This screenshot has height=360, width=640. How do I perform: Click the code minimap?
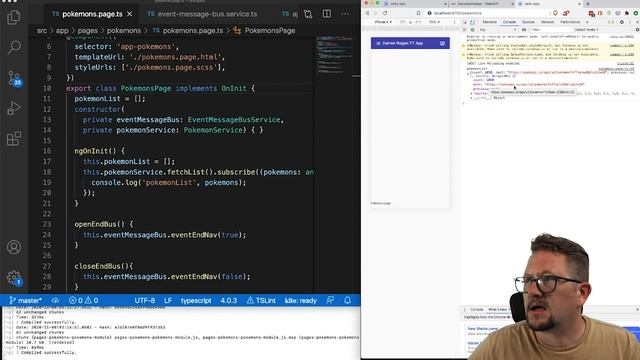tap(334, 55)
